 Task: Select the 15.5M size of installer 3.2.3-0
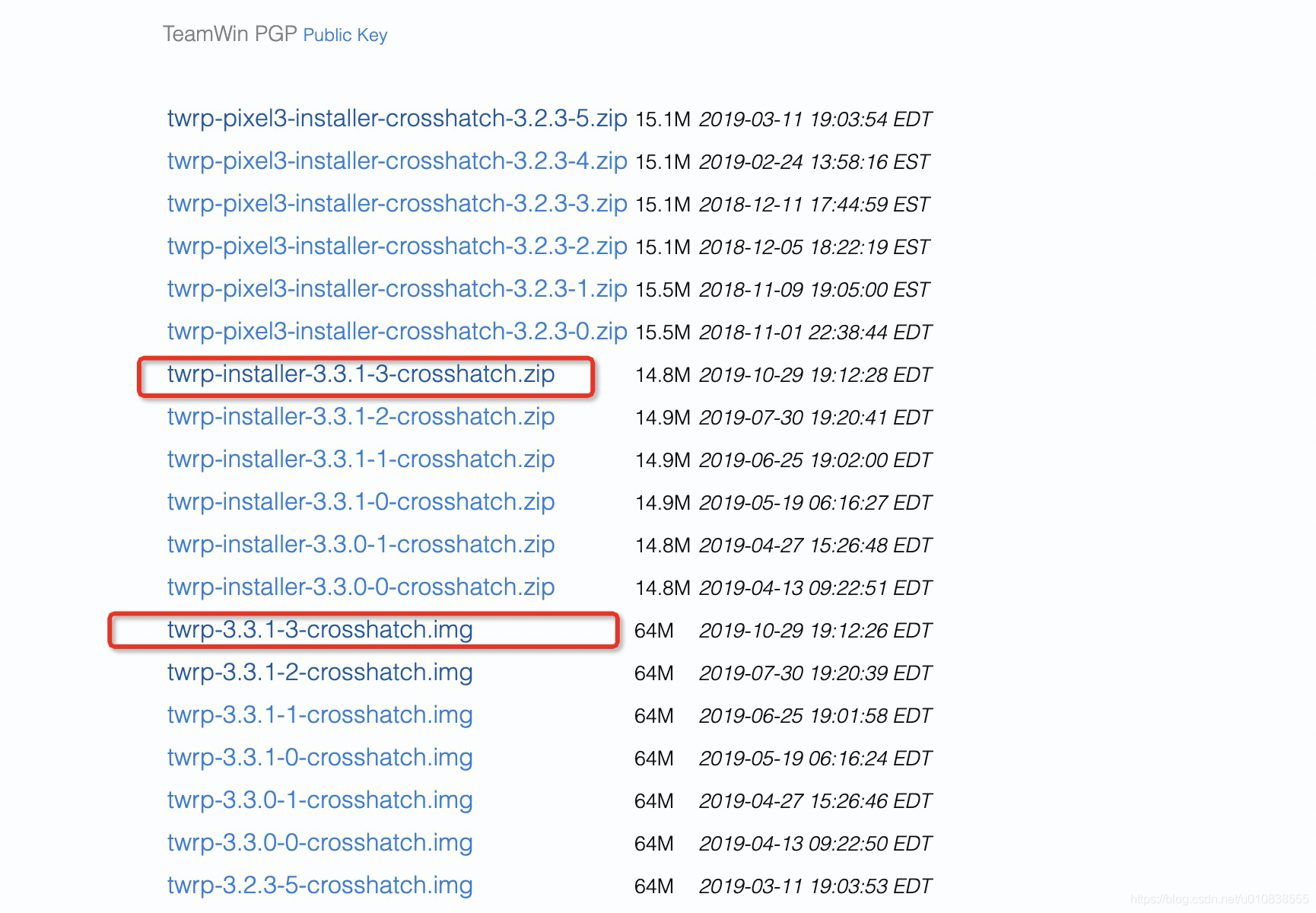[663, 332]
